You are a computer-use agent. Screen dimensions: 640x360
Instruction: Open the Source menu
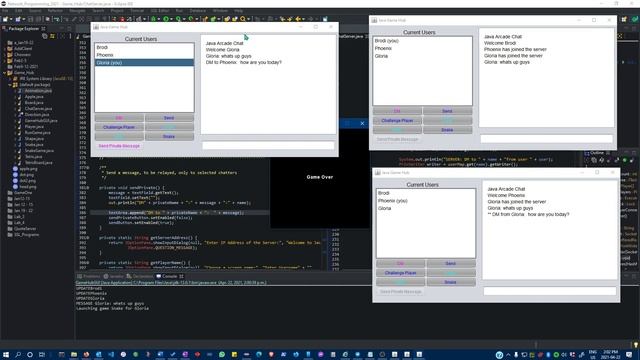click(x=35, y=11)
